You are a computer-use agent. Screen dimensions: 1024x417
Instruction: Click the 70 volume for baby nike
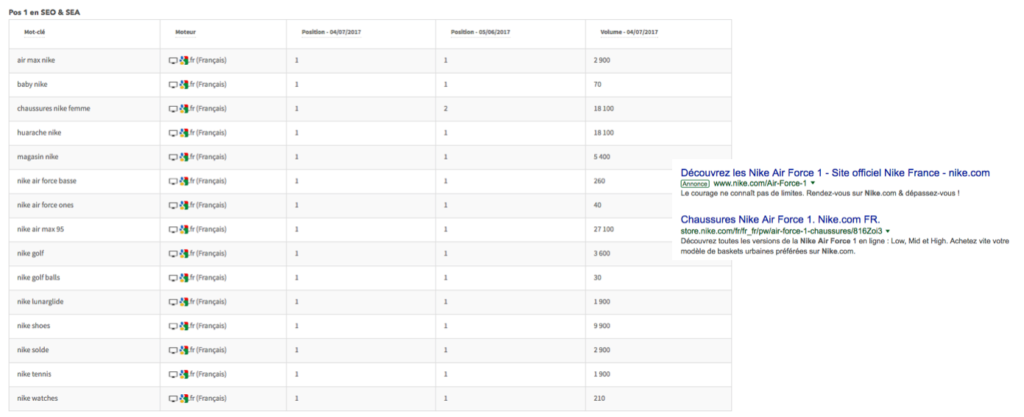[598, 84]
